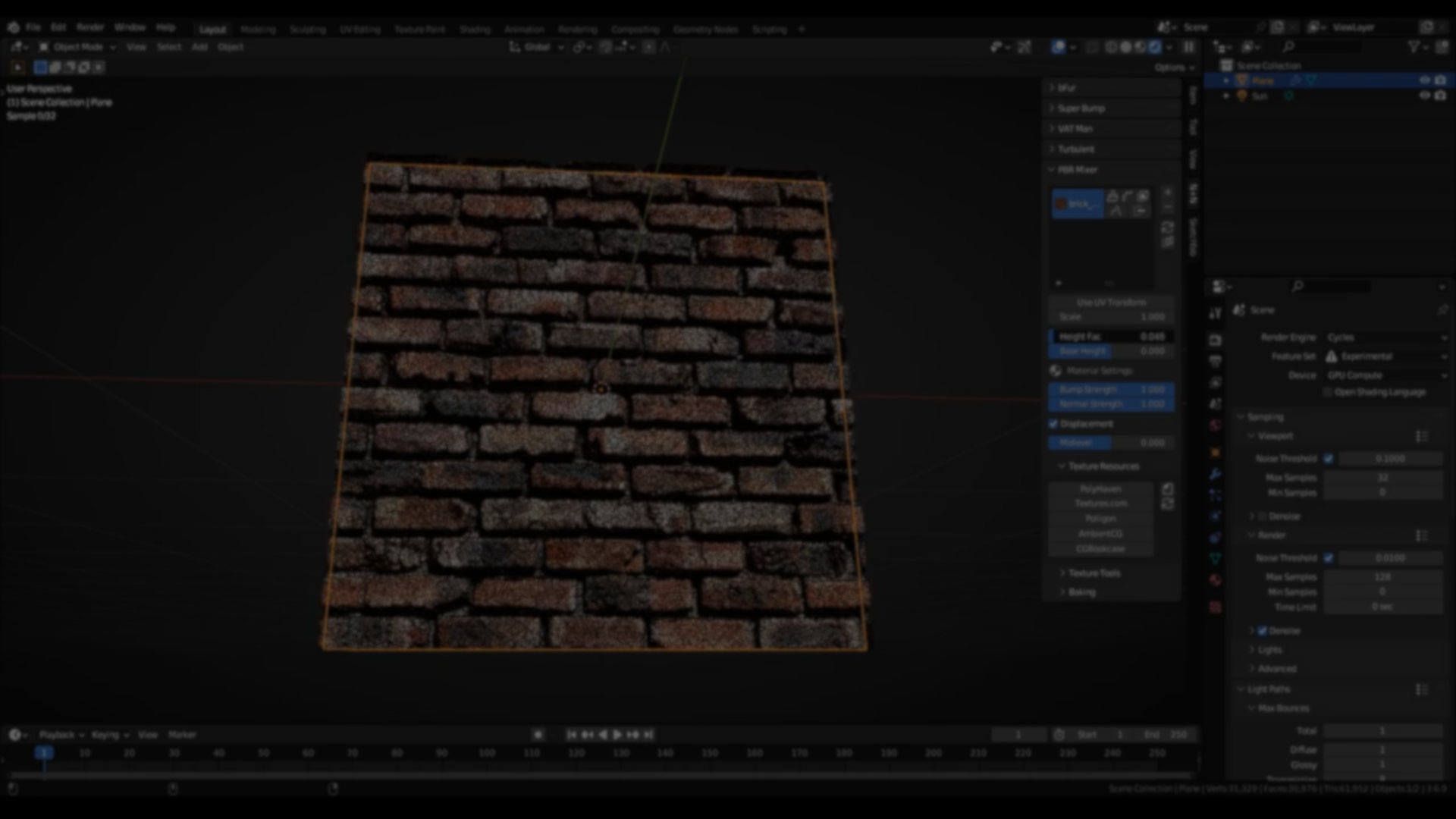The image size is (1456, 819).
Task: Open the Render properties tab icon
Action: tap(1216, 340)
